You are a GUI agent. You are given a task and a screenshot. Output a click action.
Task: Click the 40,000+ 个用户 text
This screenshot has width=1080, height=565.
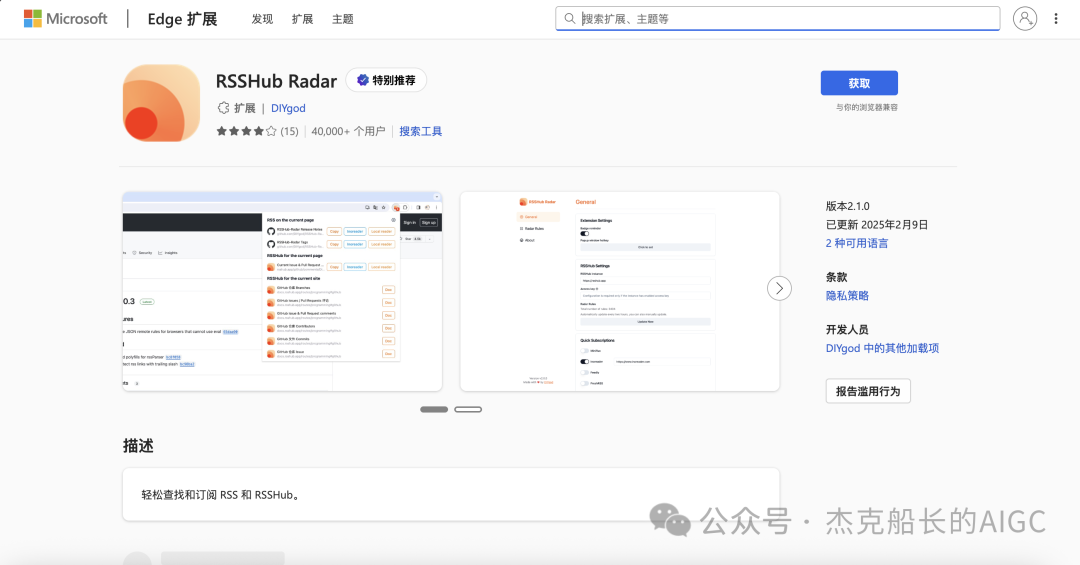[x=349, y=131]
